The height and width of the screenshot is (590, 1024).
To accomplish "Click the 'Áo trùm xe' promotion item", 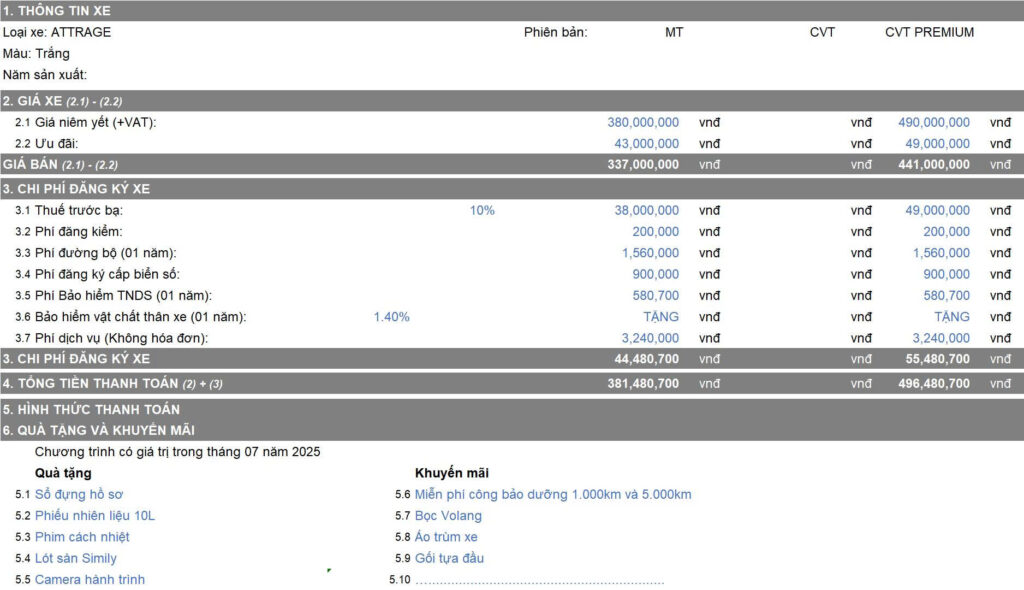I will click(446, 537).
